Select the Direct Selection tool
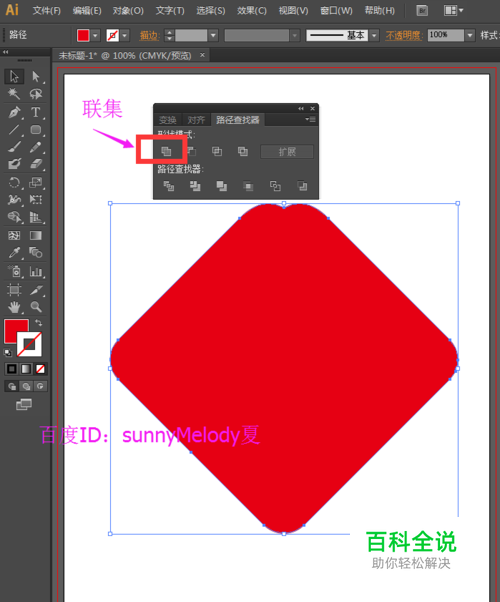The image size is (500, 602). [x=36, y=76]
